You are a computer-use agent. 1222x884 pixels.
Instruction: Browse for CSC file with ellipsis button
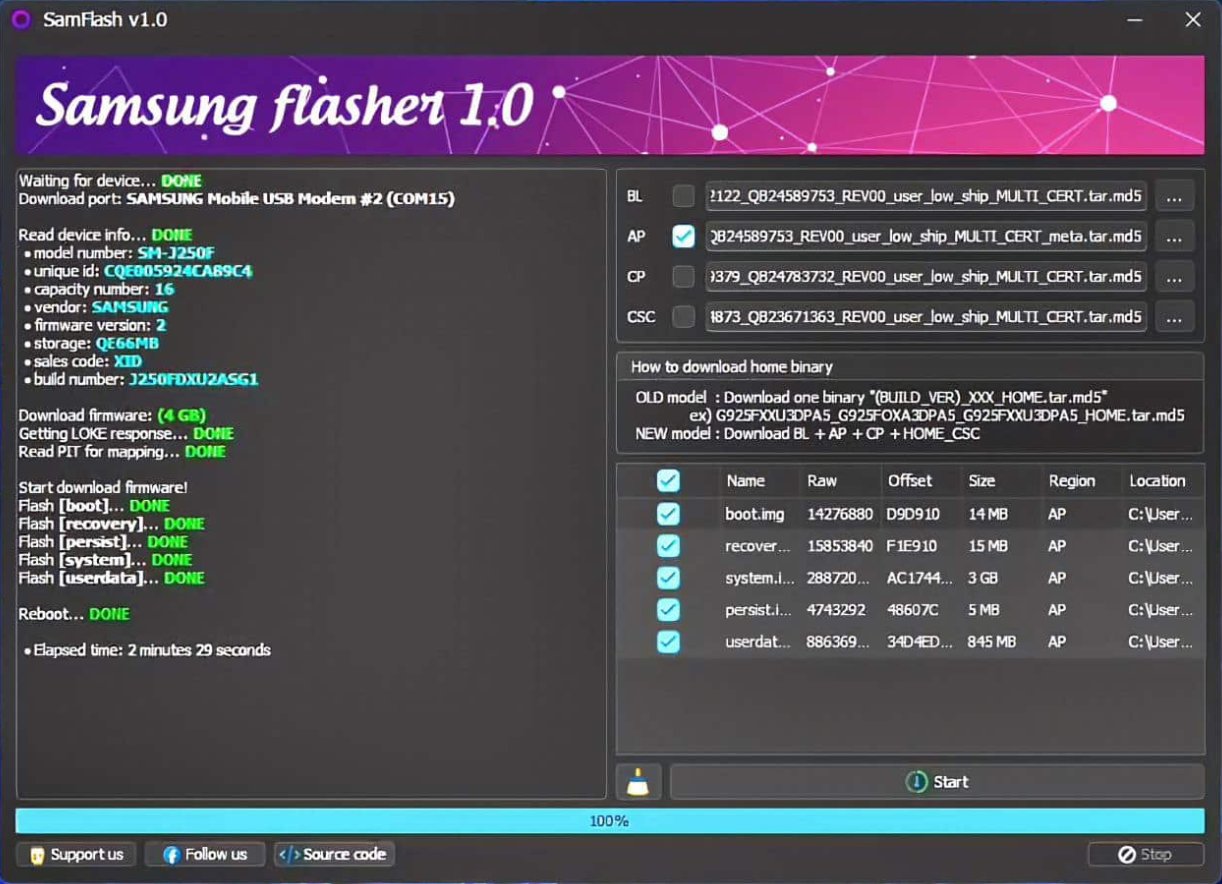coord(1174,317)
